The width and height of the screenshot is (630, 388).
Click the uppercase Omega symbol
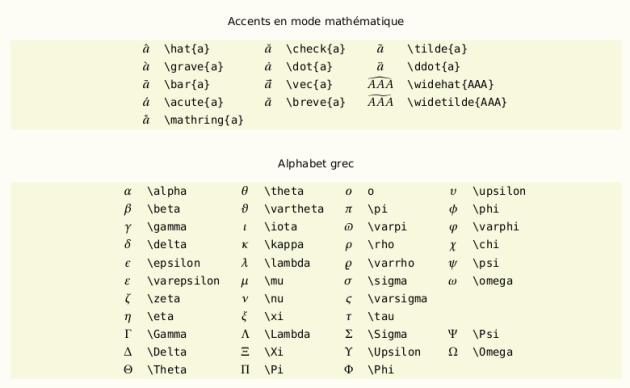pyautogui.click(x=453, y=352)
